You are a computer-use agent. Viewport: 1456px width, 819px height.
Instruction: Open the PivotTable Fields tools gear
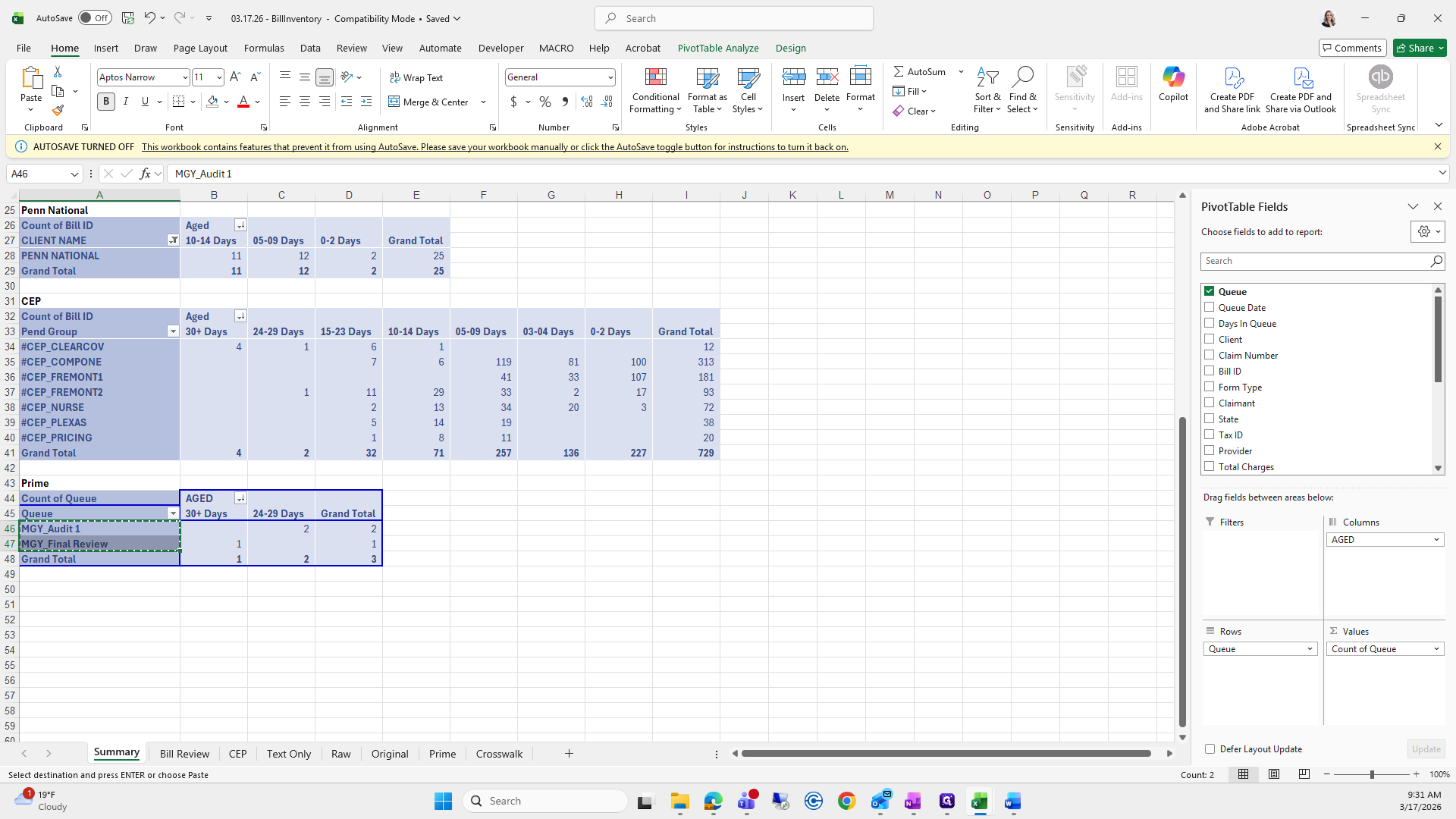coord(1426,232)
